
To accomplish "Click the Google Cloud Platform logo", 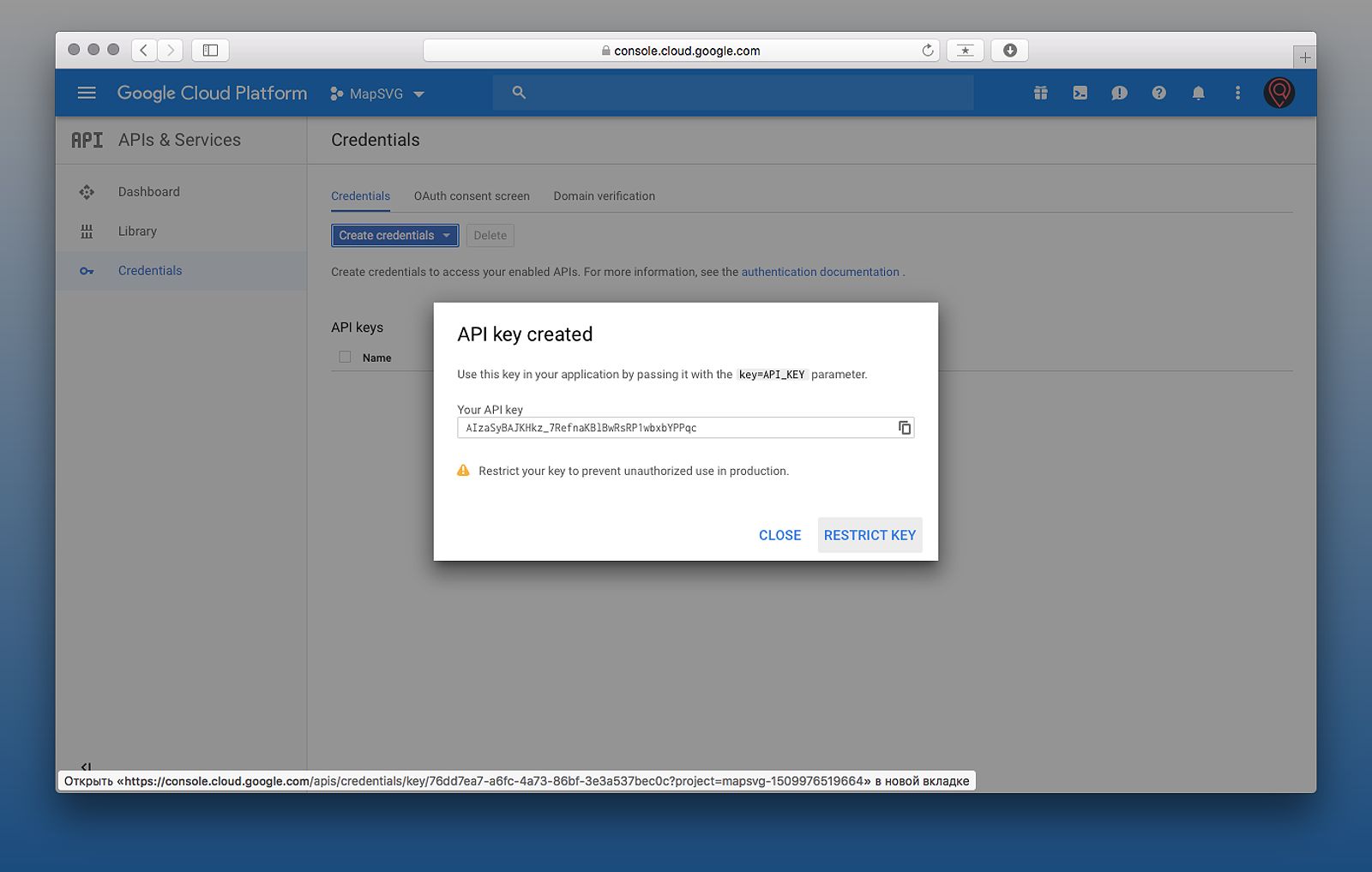I will [x=212, y=93].
